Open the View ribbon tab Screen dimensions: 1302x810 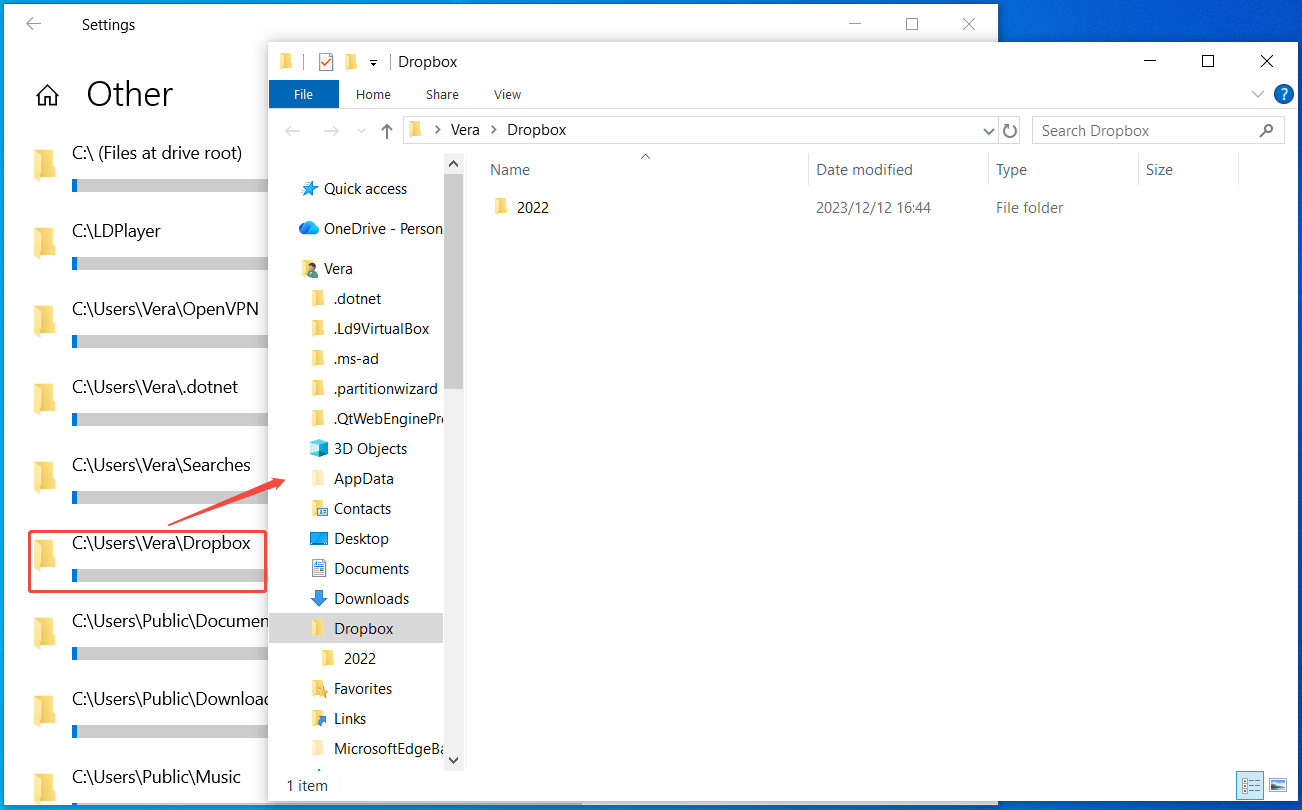pos(507,94)
